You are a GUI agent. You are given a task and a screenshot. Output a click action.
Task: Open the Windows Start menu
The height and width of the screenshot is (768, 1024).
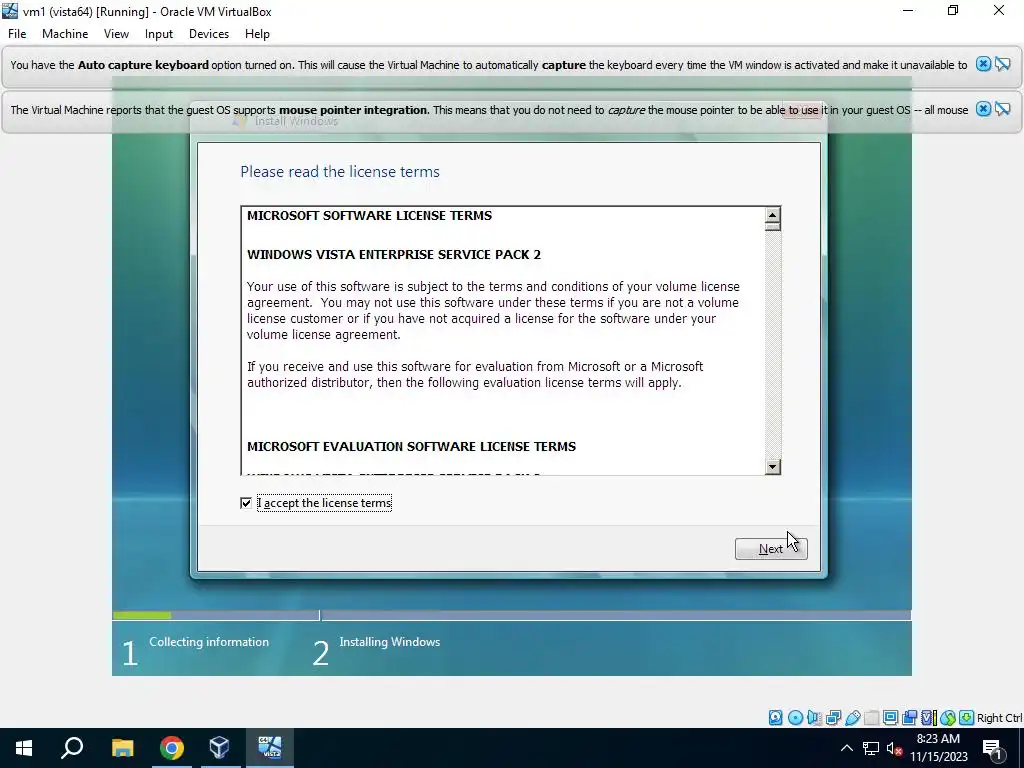tap(24, 748)
